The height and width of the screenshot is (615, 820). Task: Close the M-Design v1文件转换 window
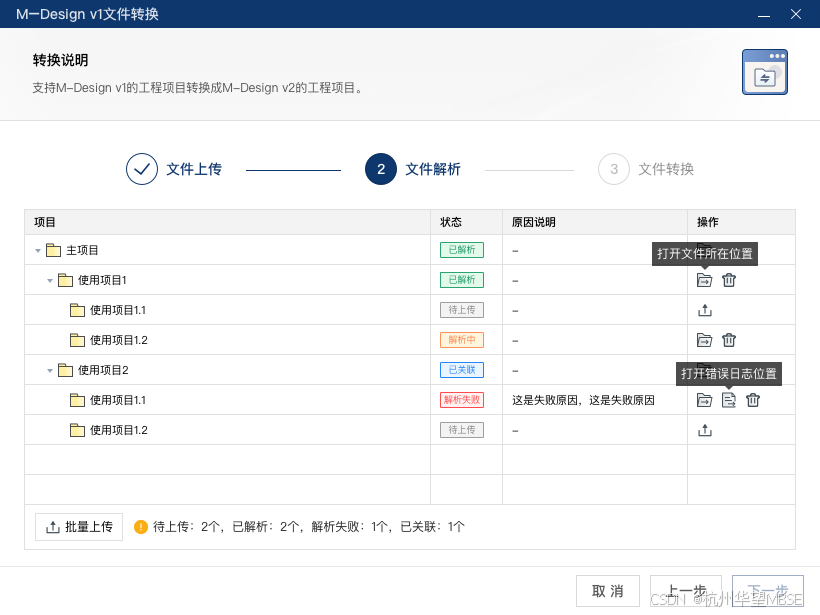(x=796, y=14)
